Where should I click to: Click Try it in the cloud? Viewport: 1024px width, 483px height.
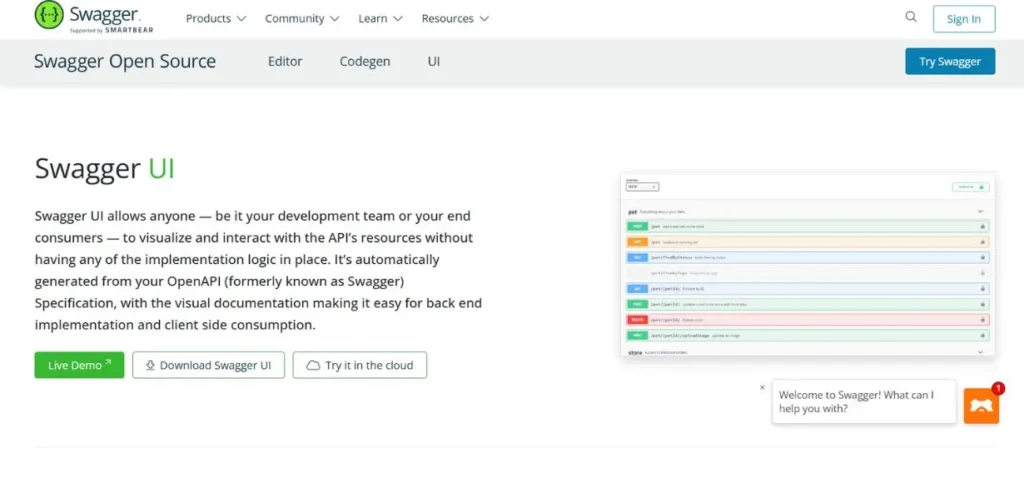tap(360, 365)
